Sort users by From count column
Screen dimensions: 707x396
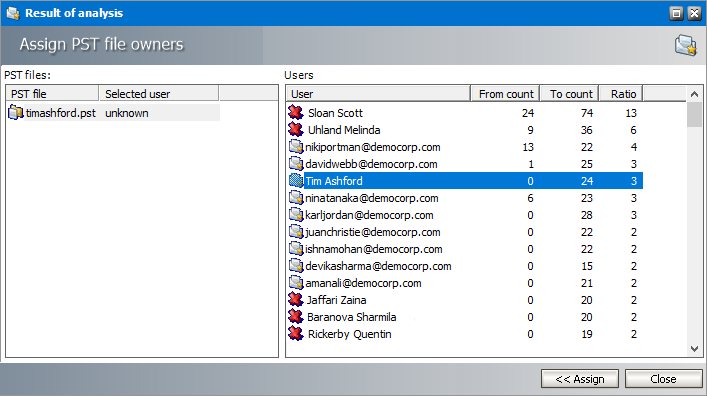click(x=505, y=94)
